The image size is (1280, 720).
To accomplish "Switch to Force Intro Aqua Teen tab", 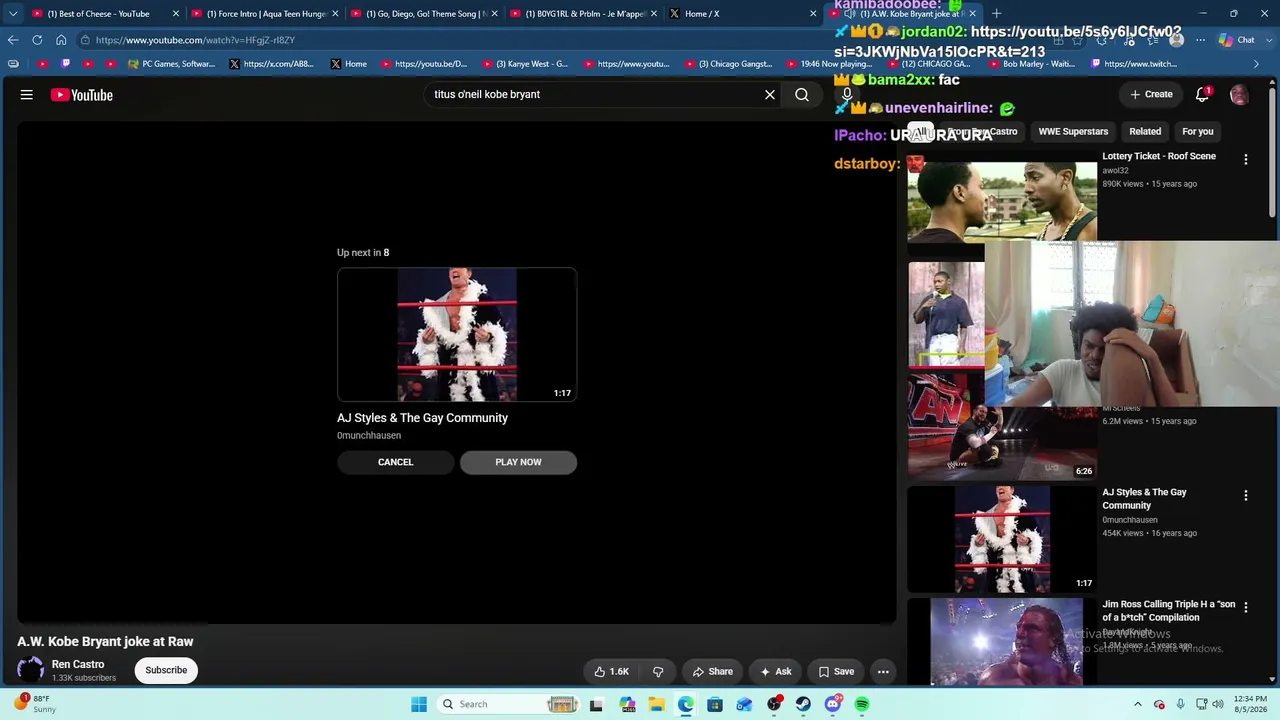I will (x=265, y=14).
